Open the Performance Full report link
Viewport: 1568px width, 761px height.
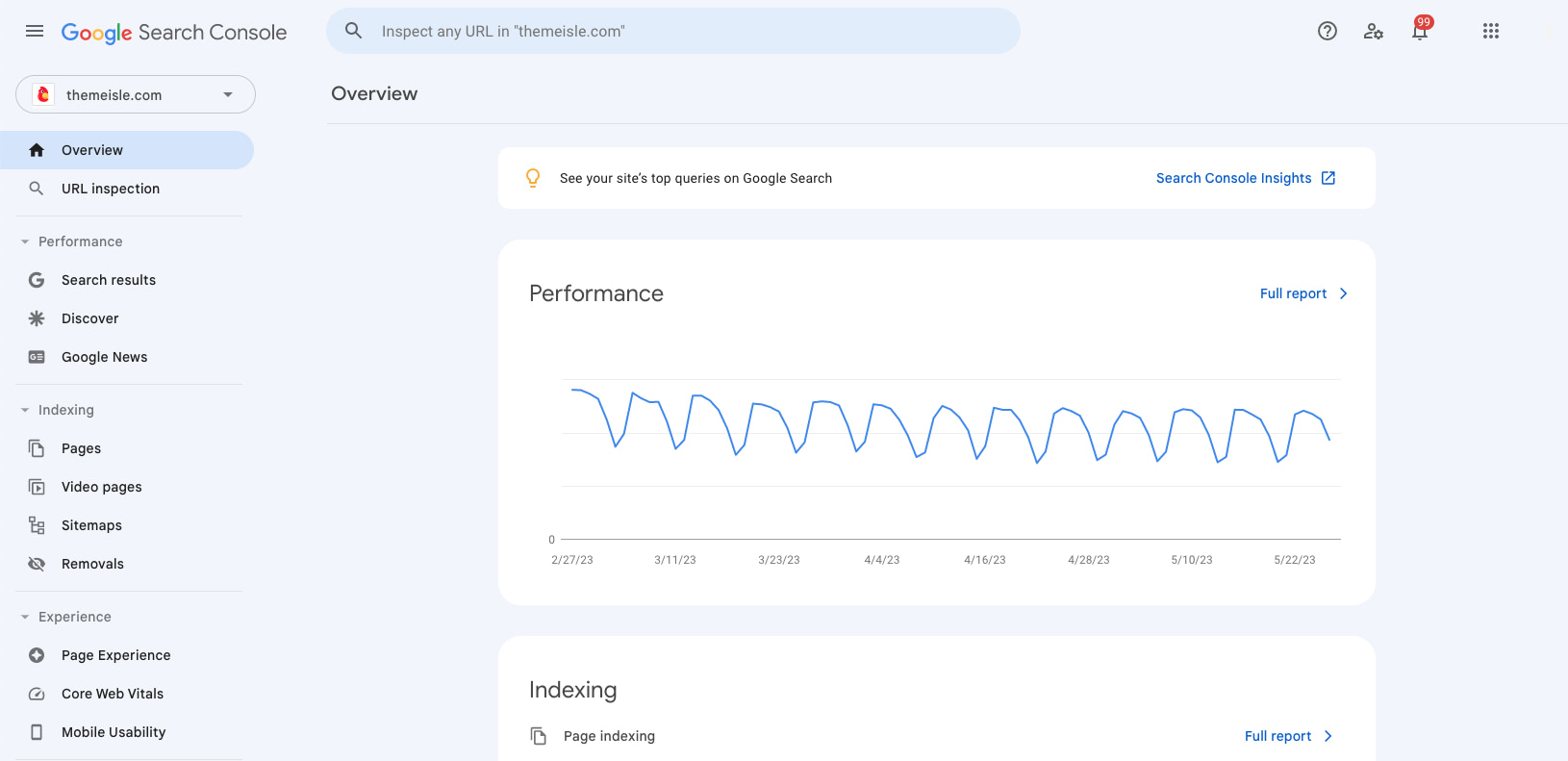point(1293,293)
